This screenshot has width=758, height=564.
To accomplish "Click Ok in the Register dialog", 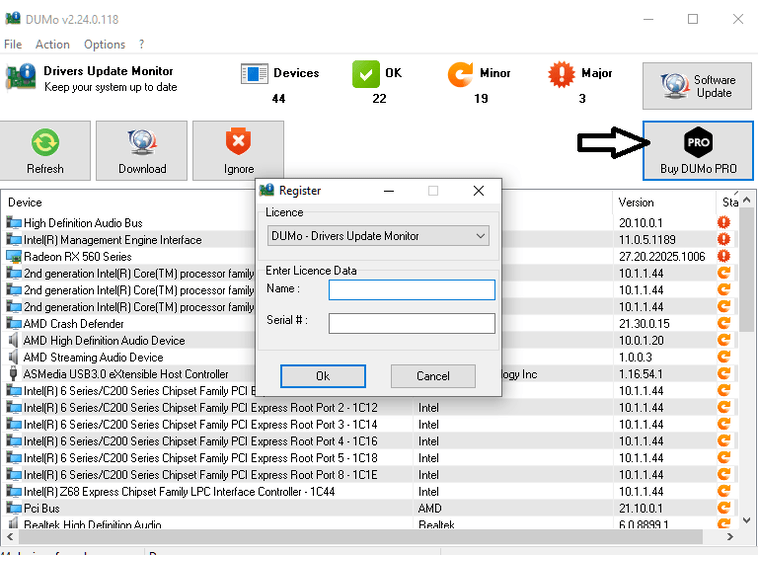I will tap(322, 376).
